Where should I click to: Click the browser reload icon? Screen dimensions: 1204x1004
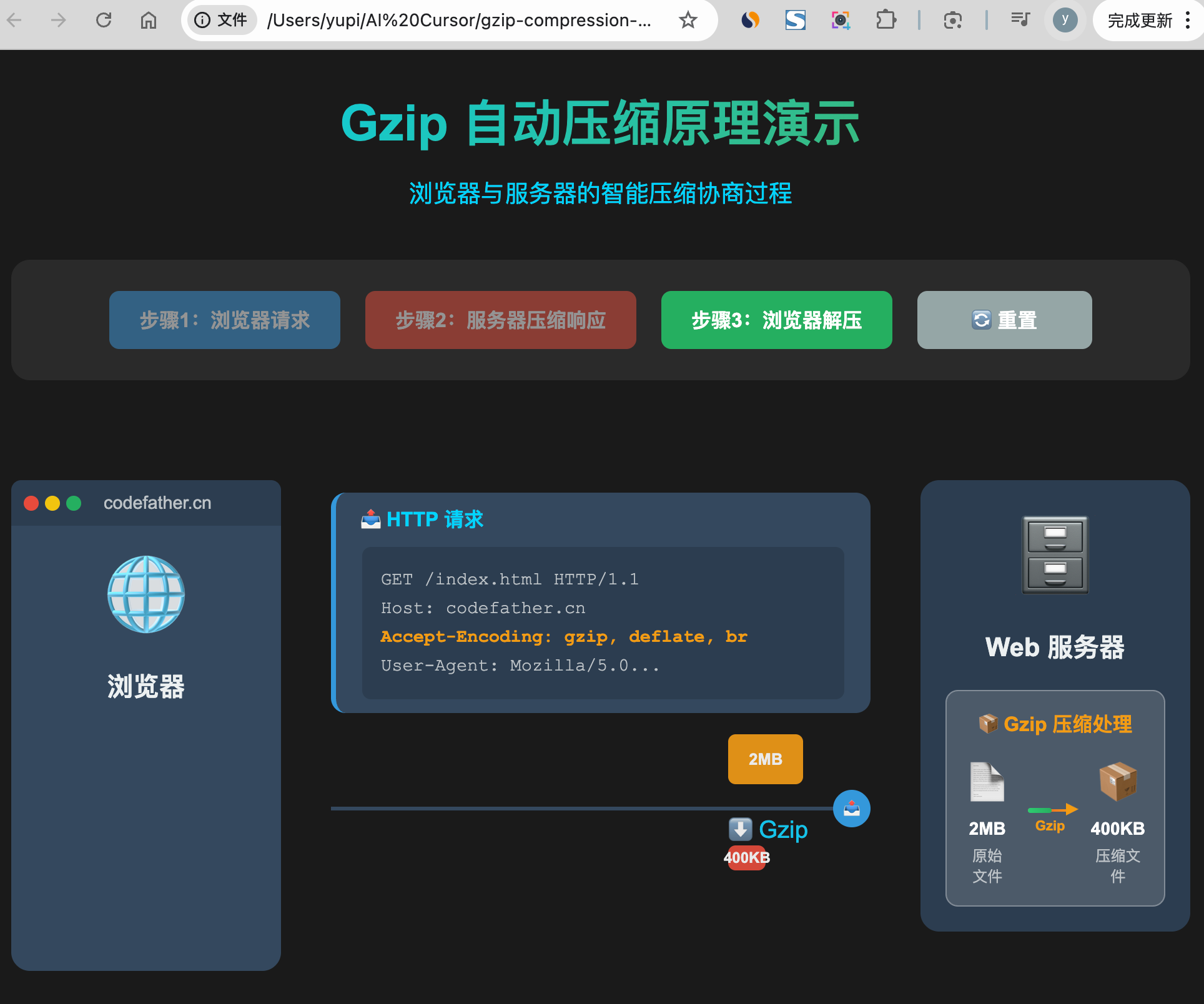coord(104,20)
